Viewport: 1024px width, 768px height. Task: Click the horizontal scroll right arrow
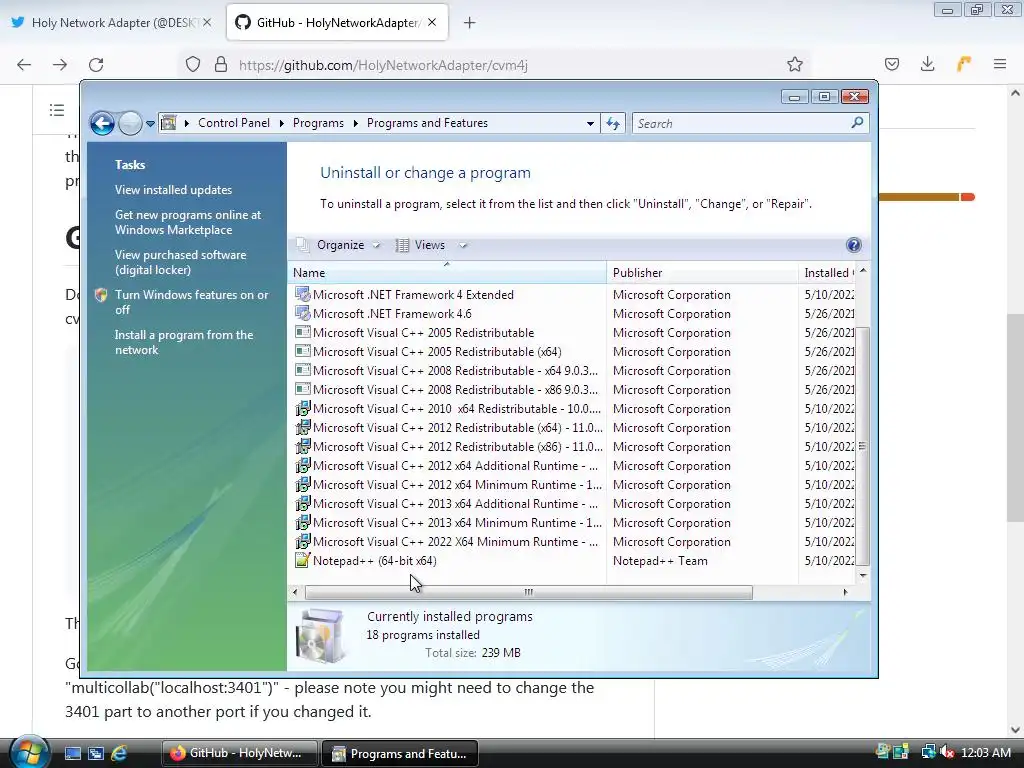[x=845, y=592]
